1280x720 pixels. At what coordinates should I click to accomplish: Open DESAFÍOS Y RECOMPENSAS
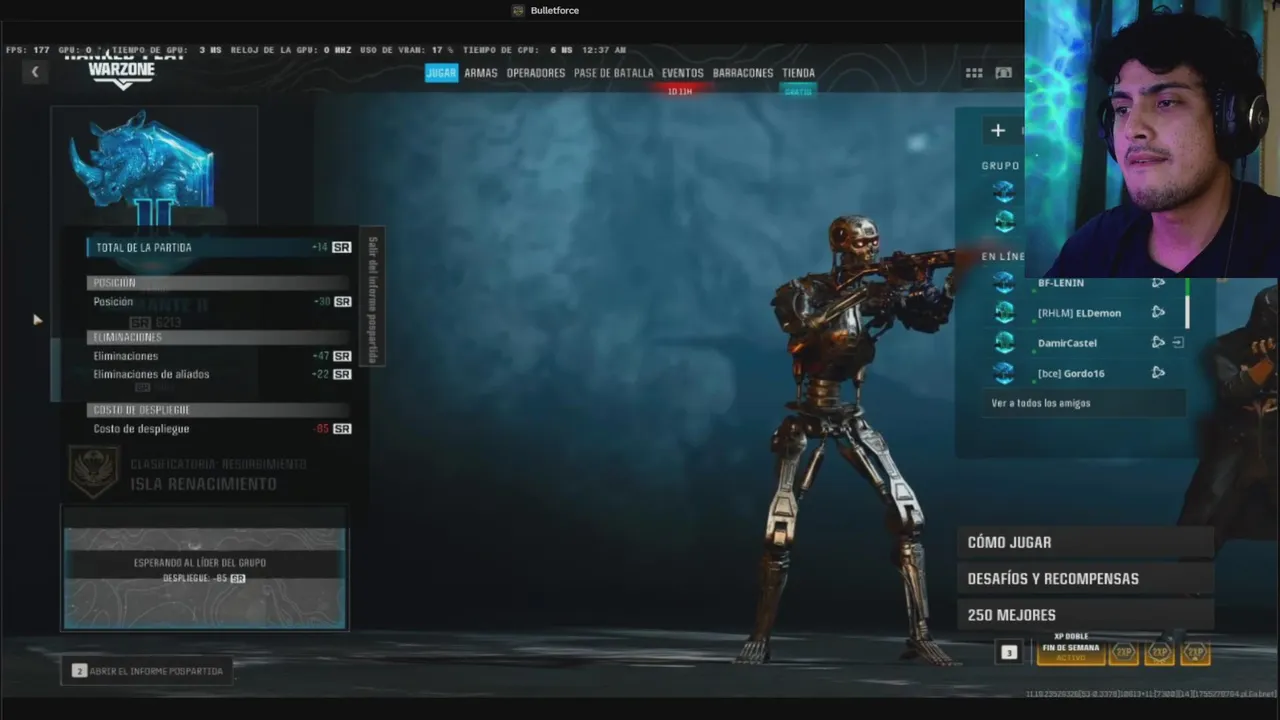[x=1086, y=578]
